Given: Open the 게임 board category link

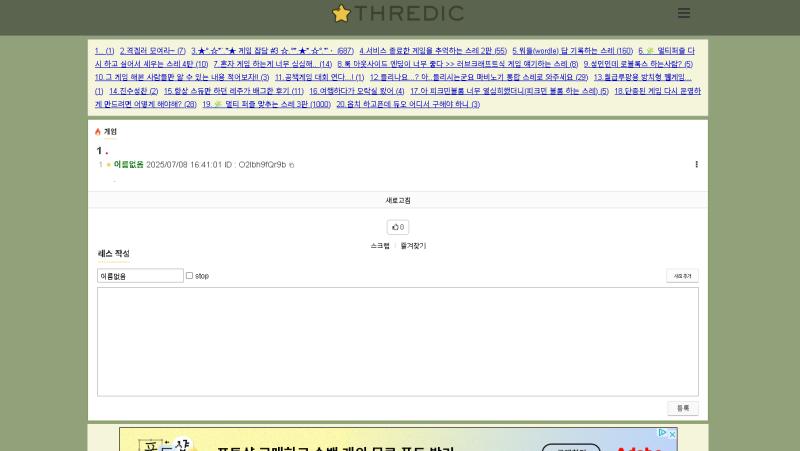Looking at the screenshot, I should (x=110, y=132).
